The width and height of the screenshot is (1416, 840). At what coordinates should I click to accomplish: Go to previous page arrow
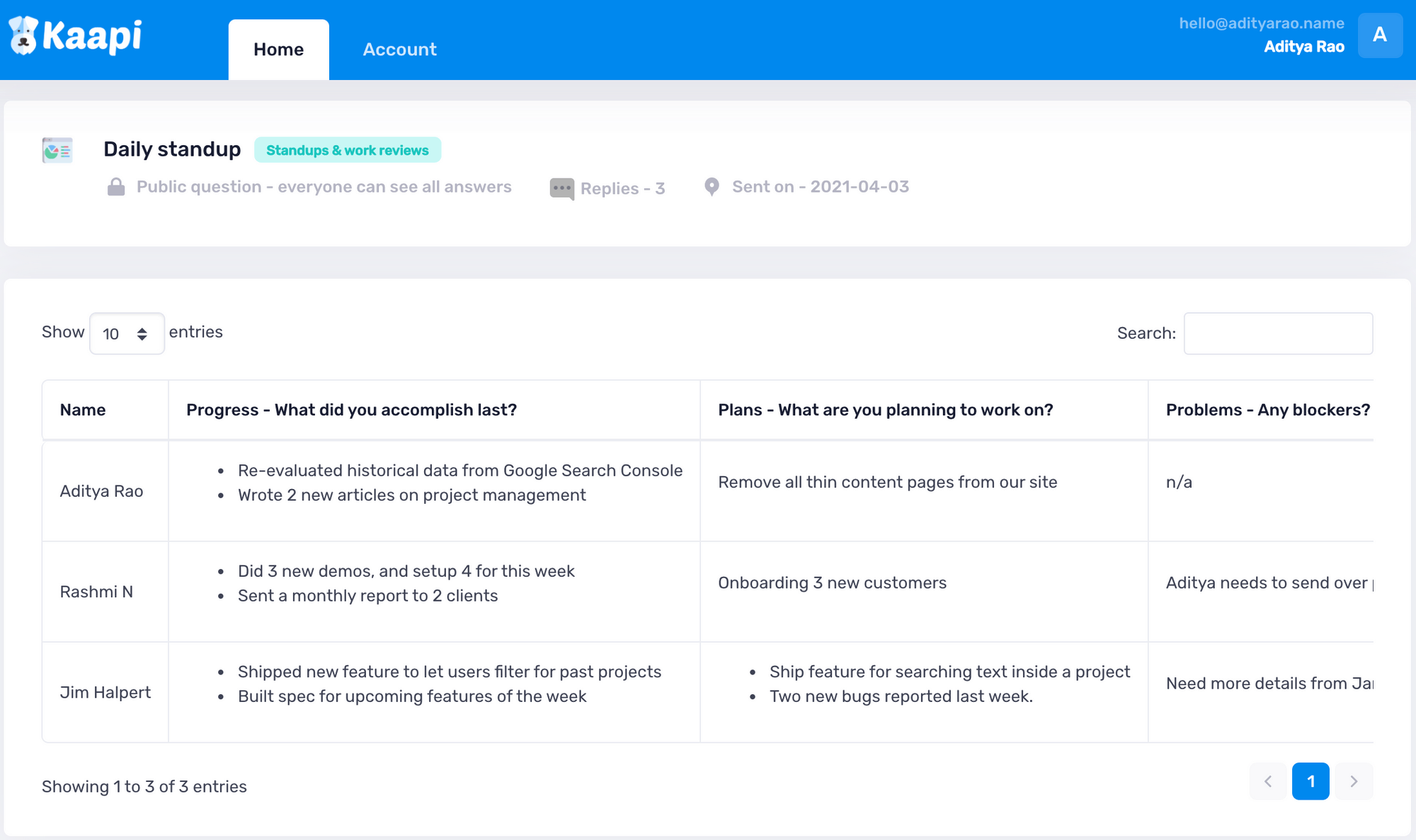(x=1268, y=781)
